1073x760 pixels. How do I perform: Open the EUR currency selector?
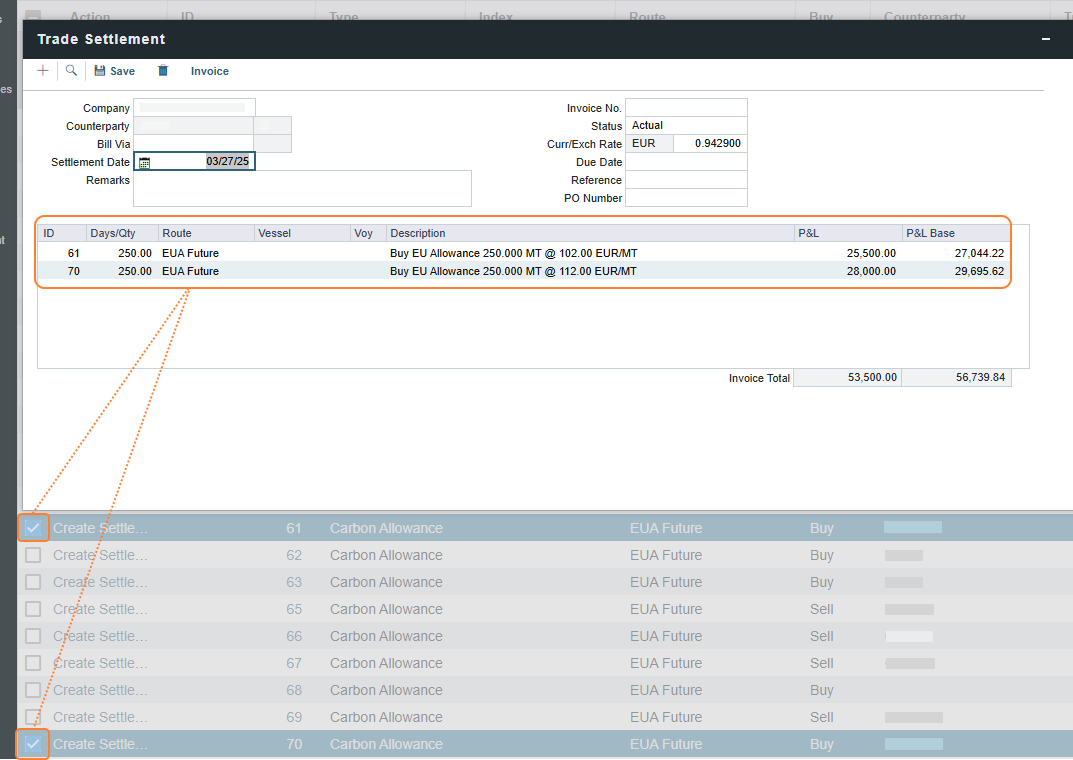coord(649,144)
